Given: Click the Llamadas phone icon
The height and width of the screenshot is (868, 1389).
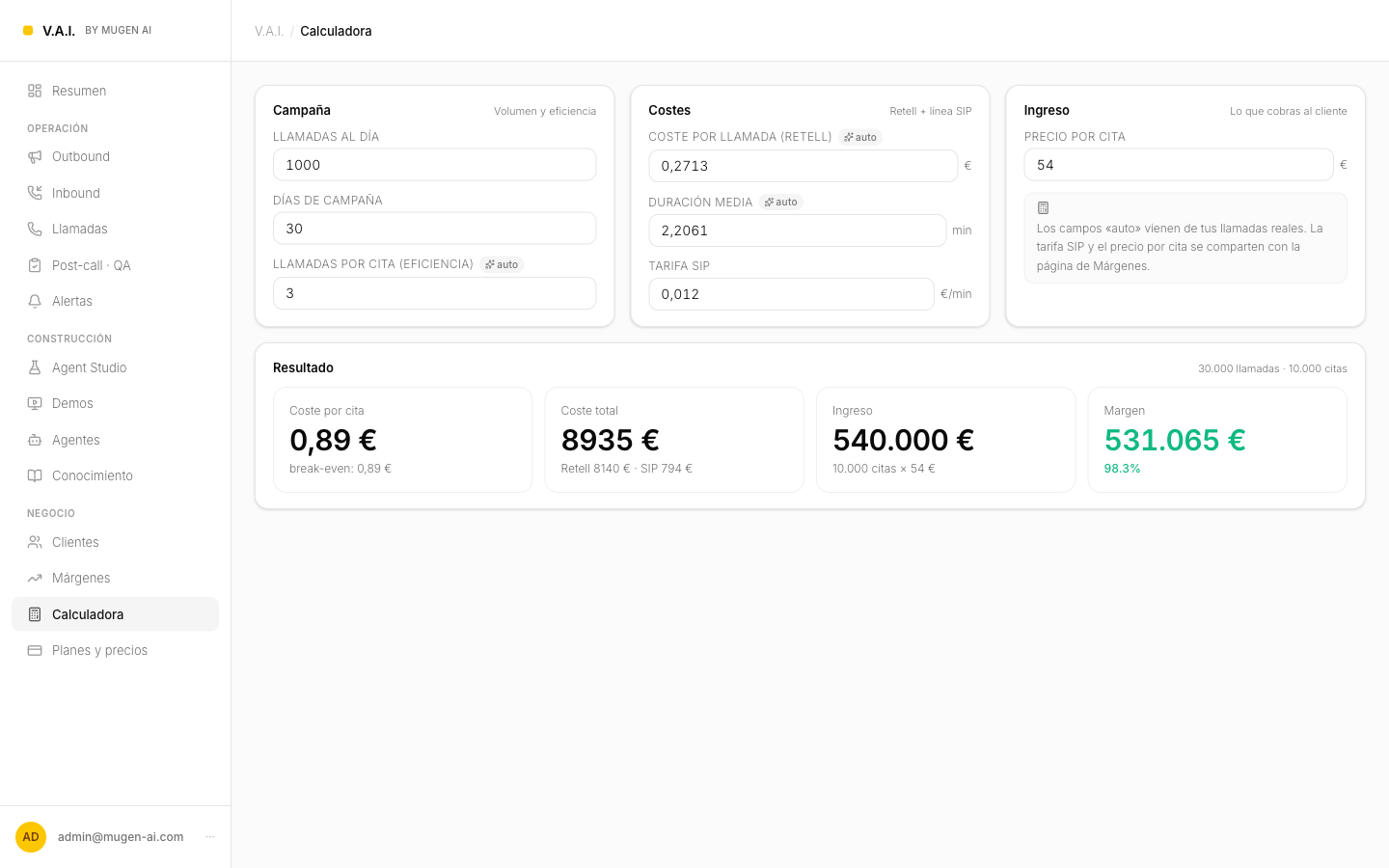Looking at the screenshot, I should pyautogui.click(x=35, y=229).
